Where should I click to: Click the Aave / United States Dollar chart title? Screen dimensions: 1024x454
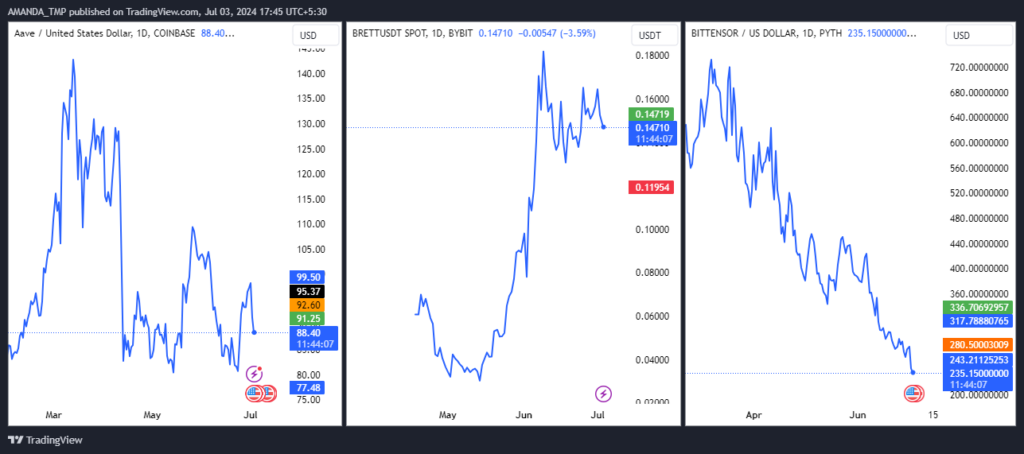click(104, 33)
